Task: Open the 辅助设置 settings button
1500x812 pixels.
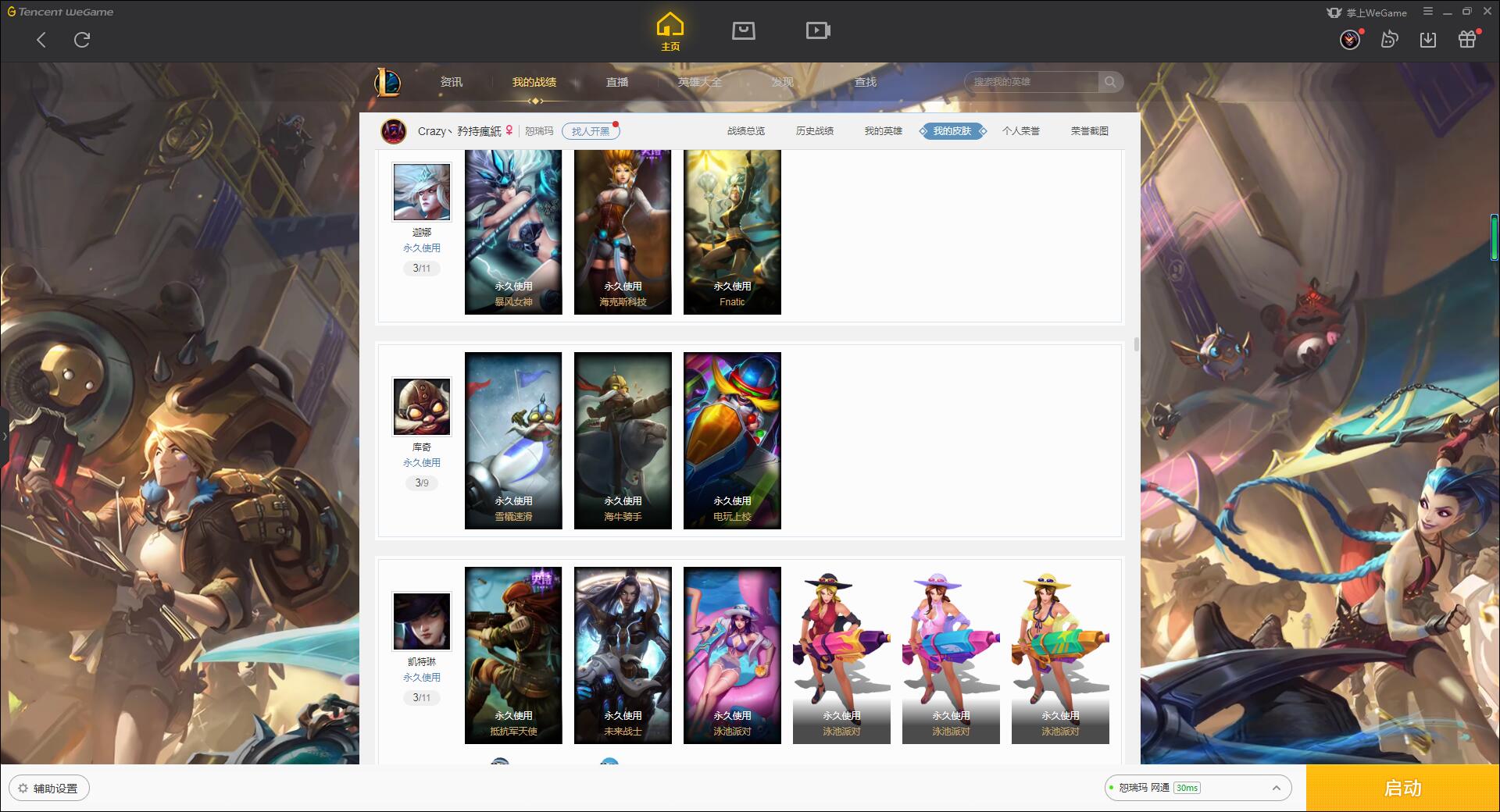Action: [49, 789]
